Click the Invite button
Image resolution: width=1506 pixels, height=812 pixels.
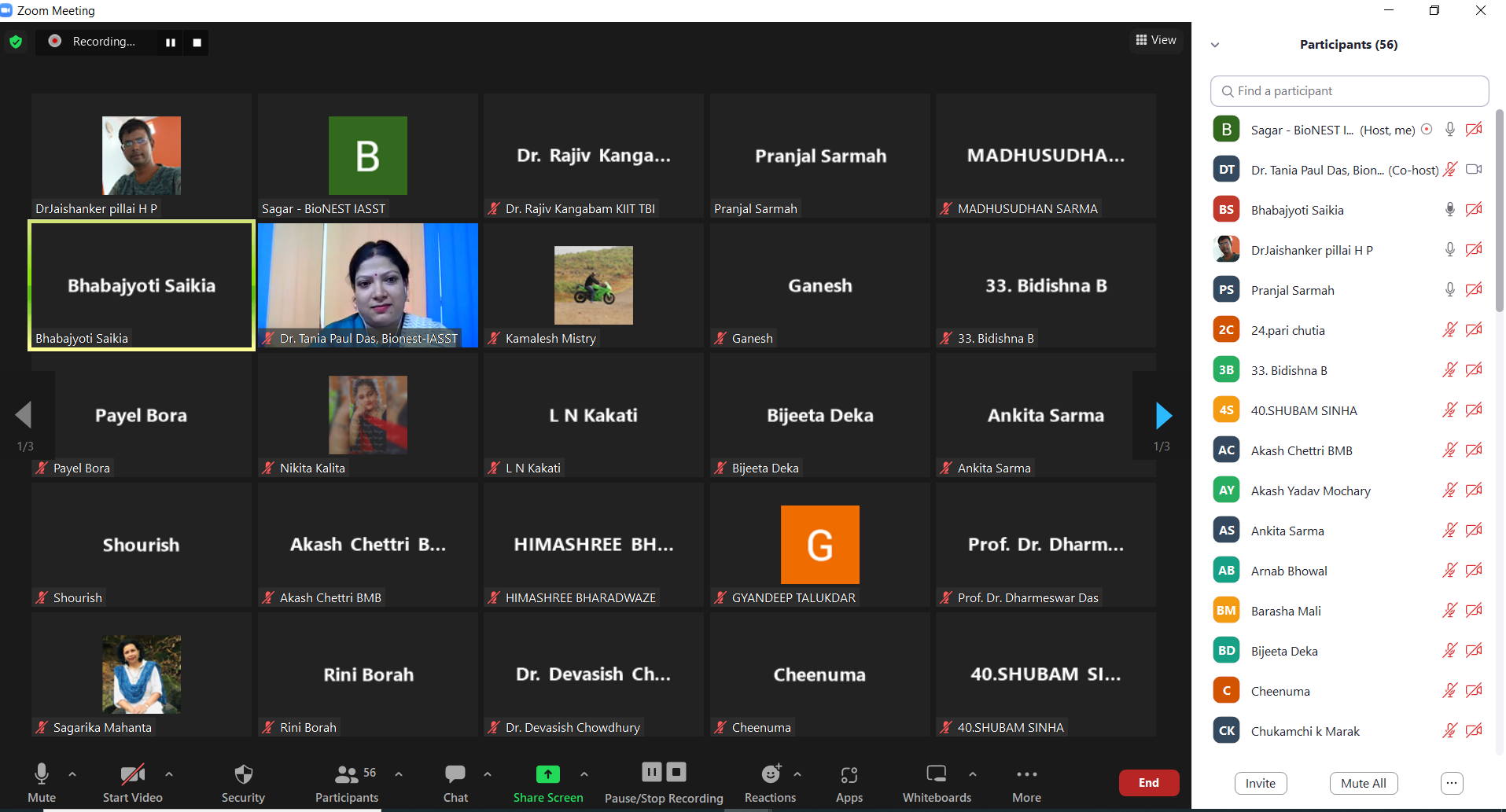coord(1260,783)
